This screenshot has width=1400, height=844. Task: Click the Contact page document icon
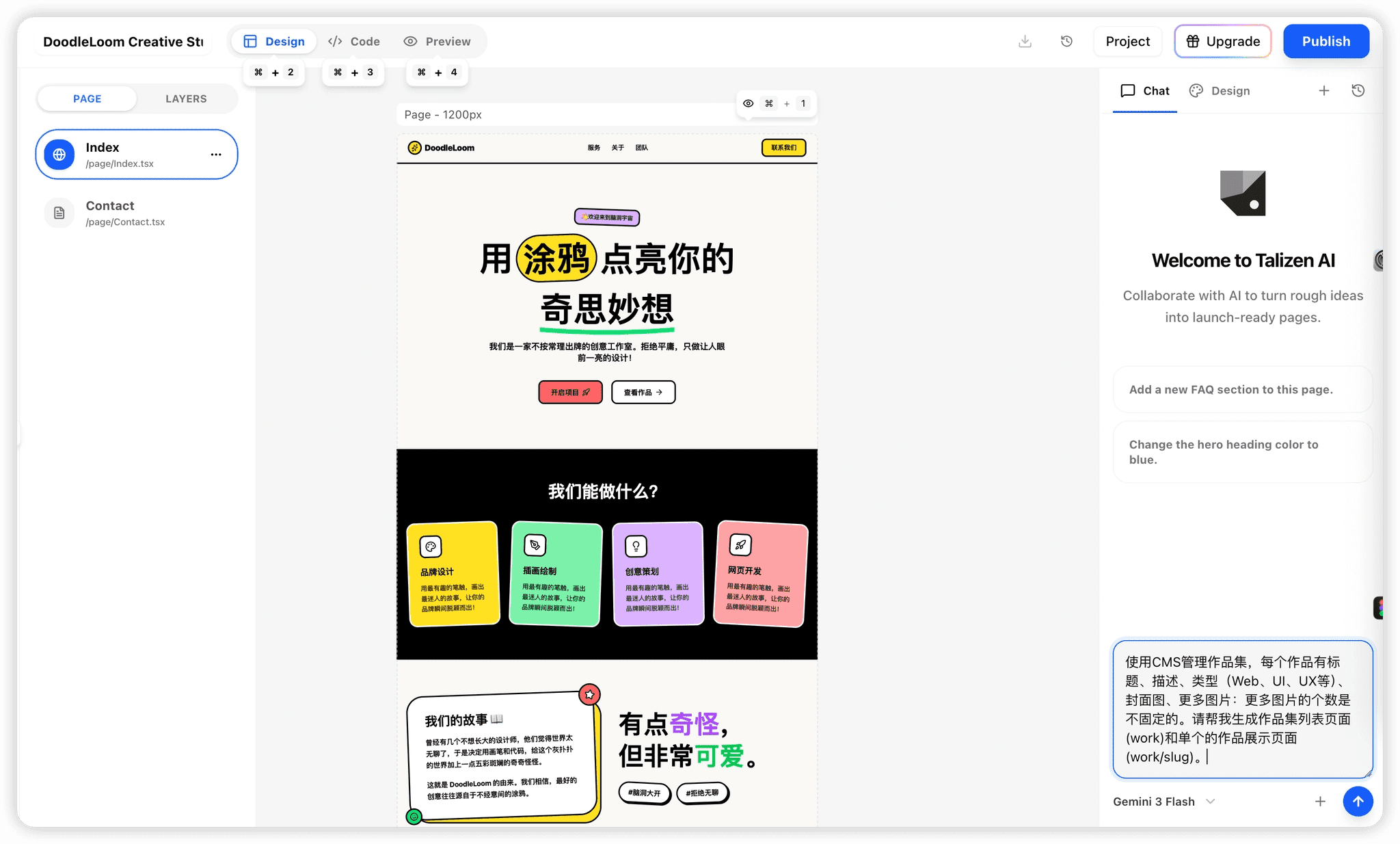coord(59,213)
